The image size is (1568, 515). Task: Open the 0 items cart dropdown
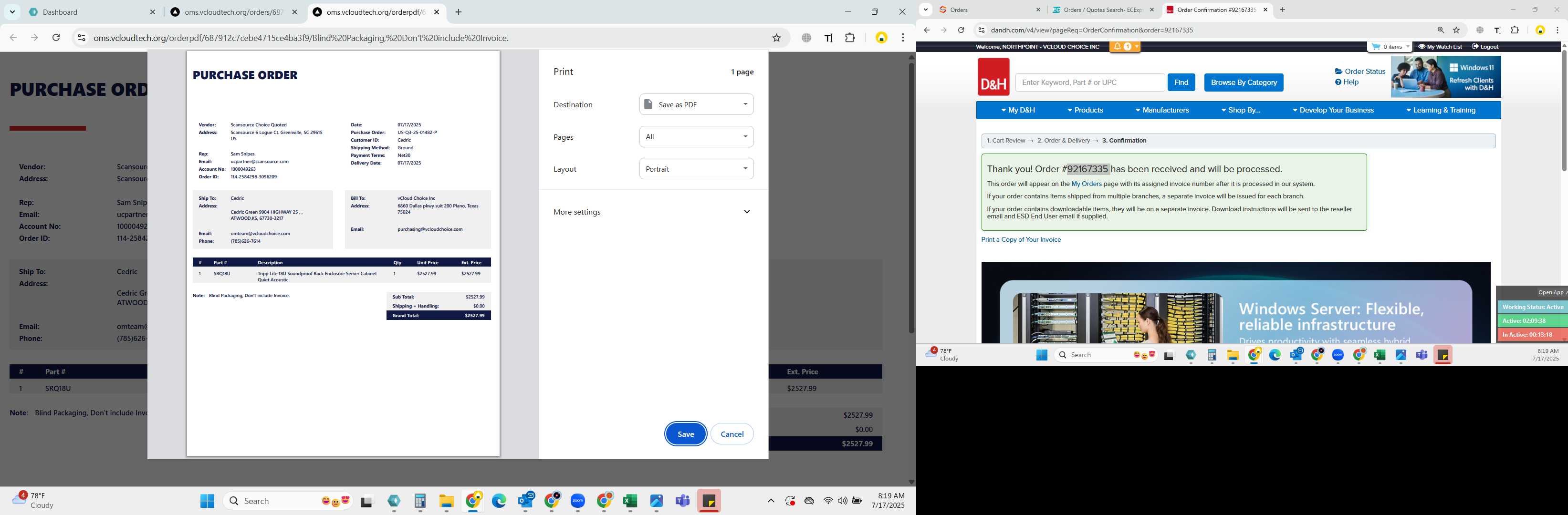click(1390, 46)
